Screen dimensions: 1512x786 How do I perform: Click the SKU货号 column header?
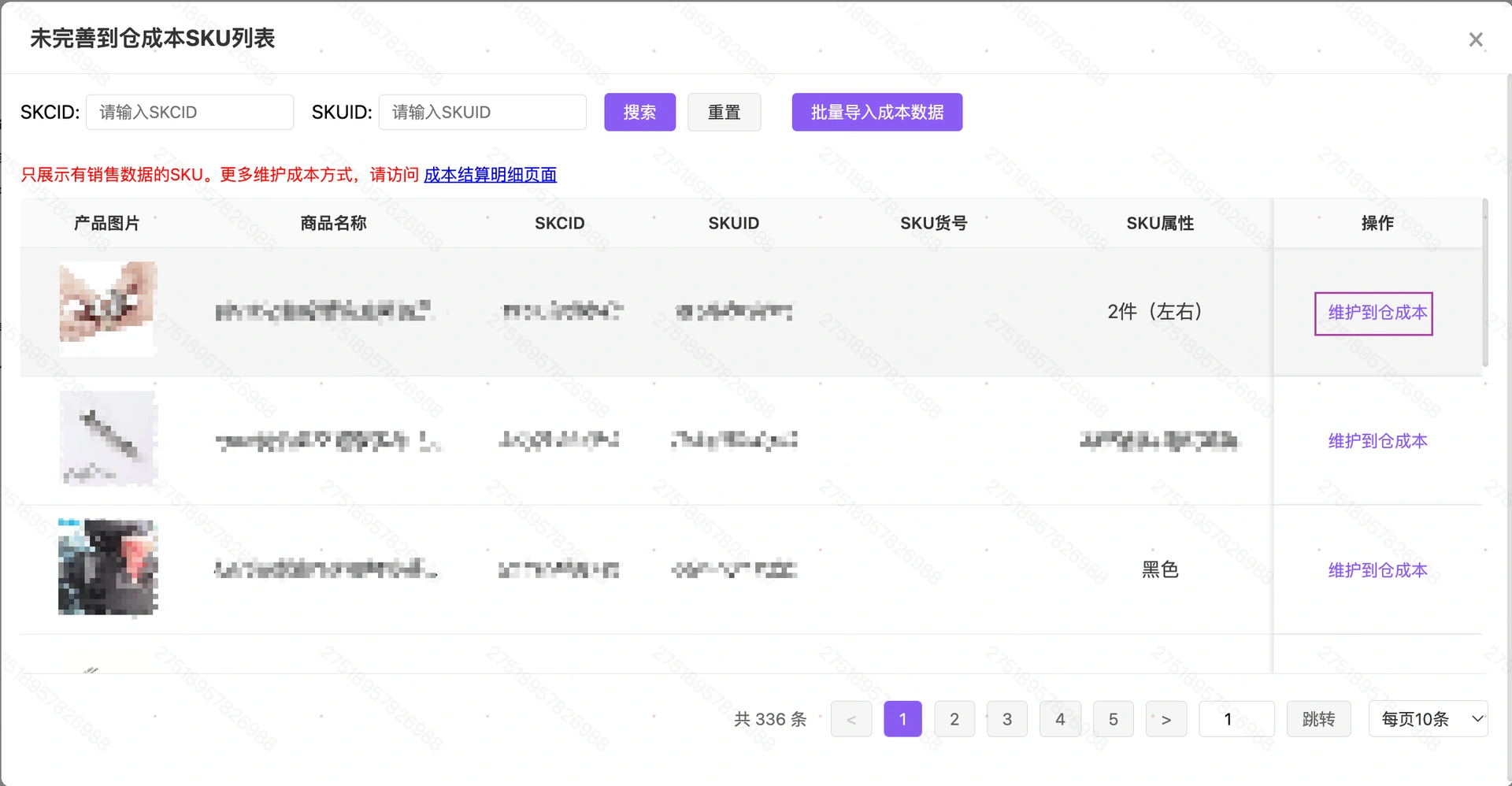point(934,223)
